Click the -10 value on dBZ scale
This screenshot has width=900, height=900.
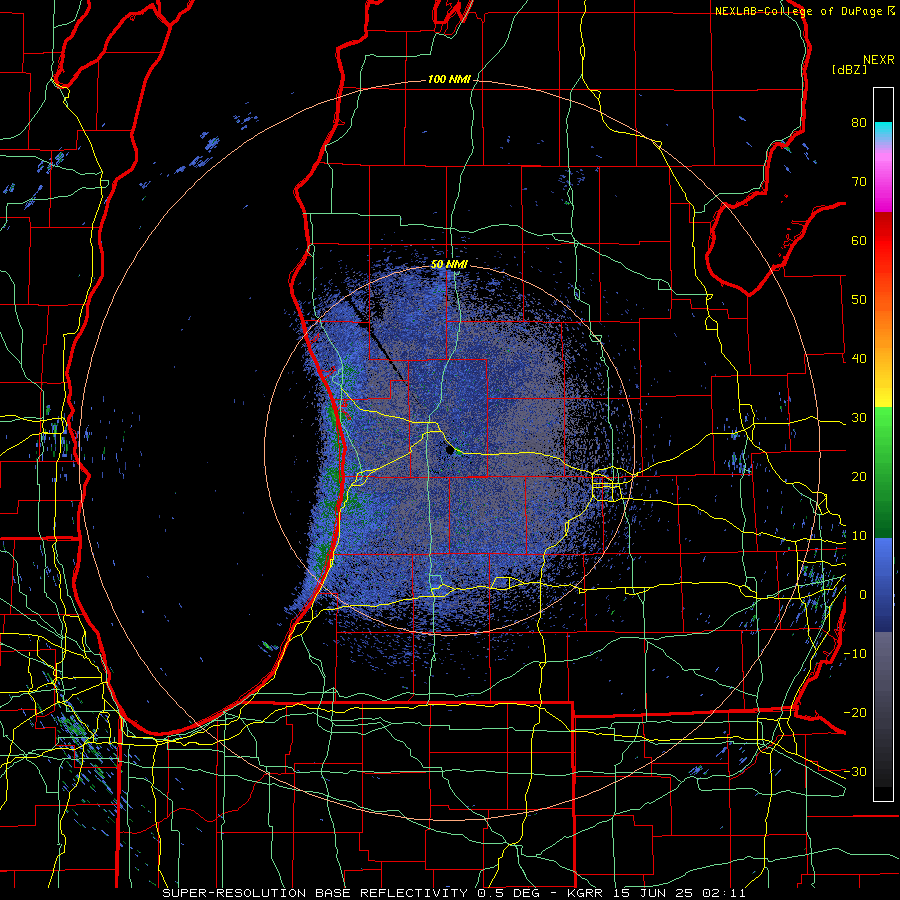pyautogui.click(x=855, y=654)
